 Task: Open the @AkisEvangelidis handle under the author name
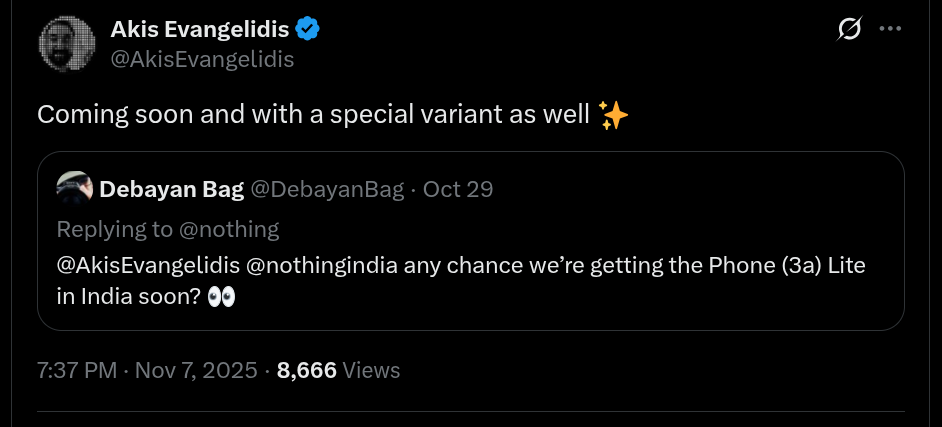[x=201, y=59]
